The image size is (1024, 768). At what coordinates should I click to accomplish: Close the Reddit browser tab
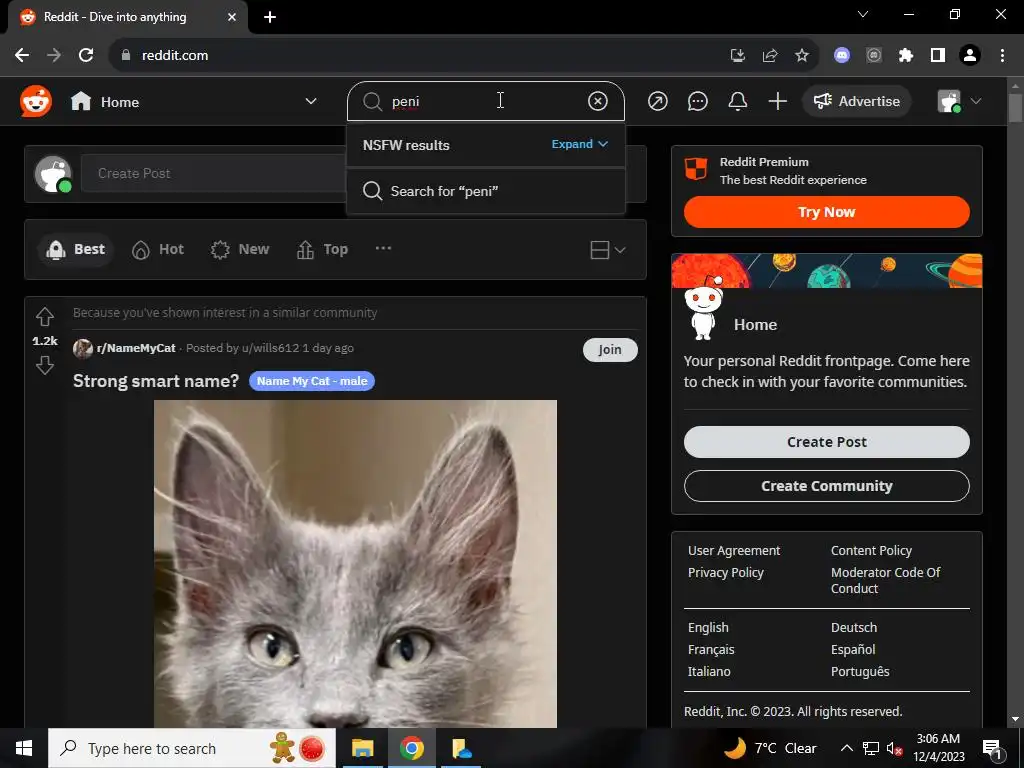[232, 17]
